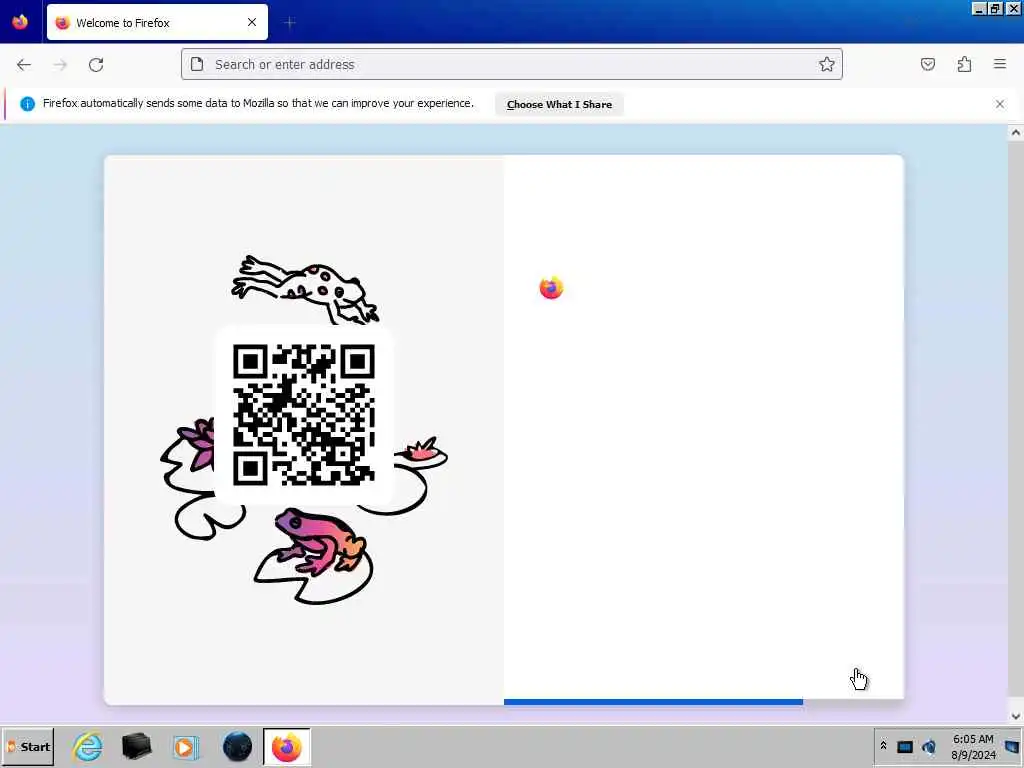This screenshot has height=768, width=1024.
Task: Click the Choose What I Share button
Action: point(559,104)
